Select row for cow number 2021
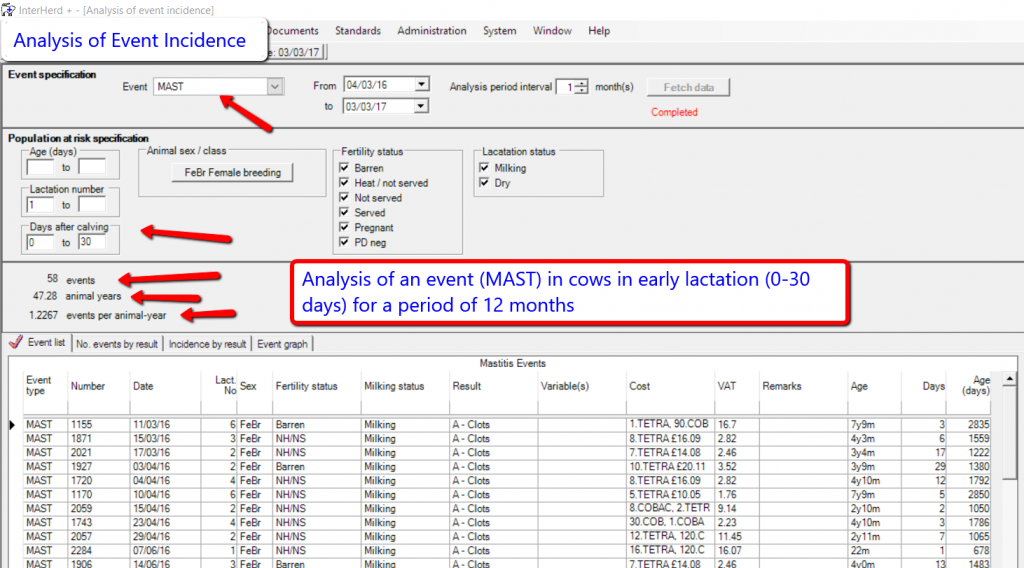This screenshot has height=568, width=1024. [x=507, y=452]
